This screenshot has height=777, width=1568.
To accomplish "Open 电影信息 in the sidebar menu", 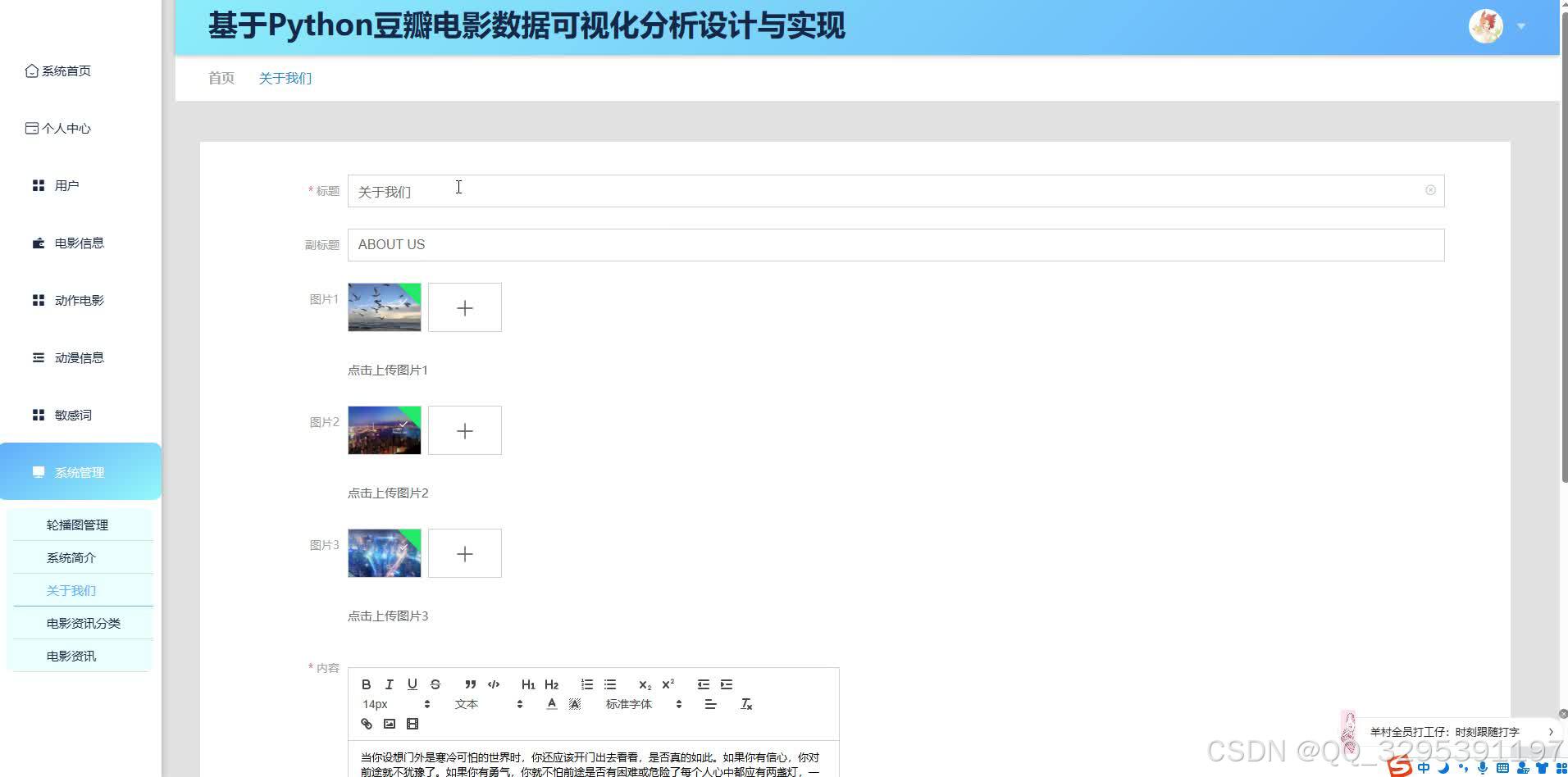I will coord(78,243).
